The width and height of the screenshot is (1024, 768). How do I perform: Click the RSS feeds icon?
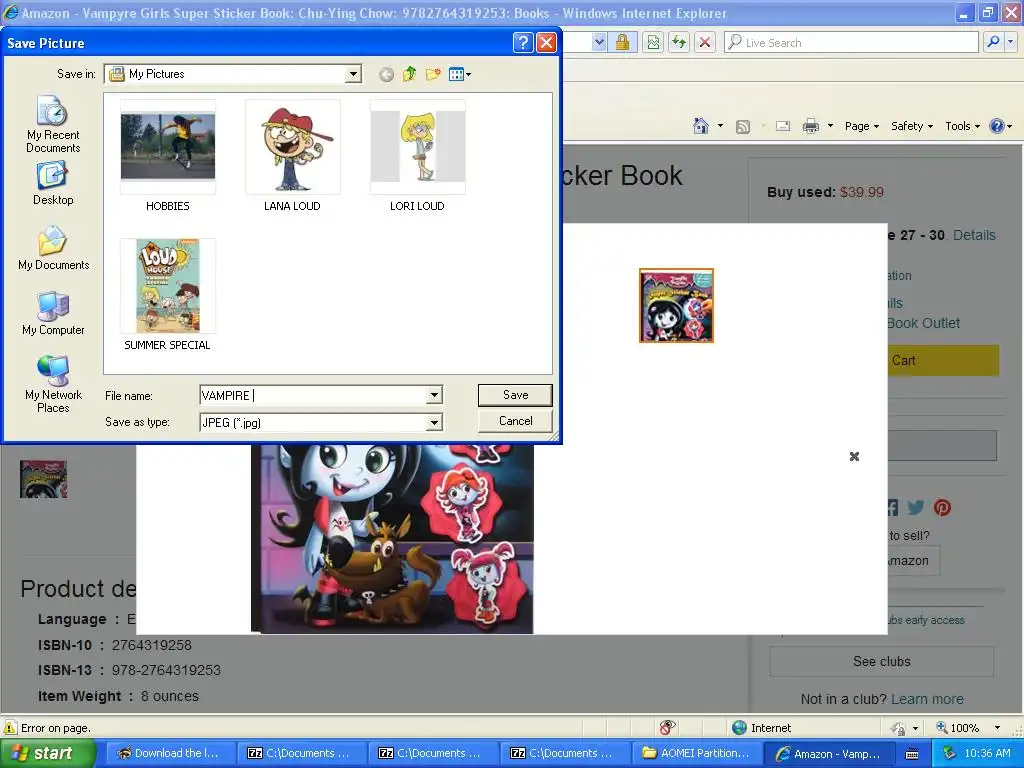(x=743, y=127)
